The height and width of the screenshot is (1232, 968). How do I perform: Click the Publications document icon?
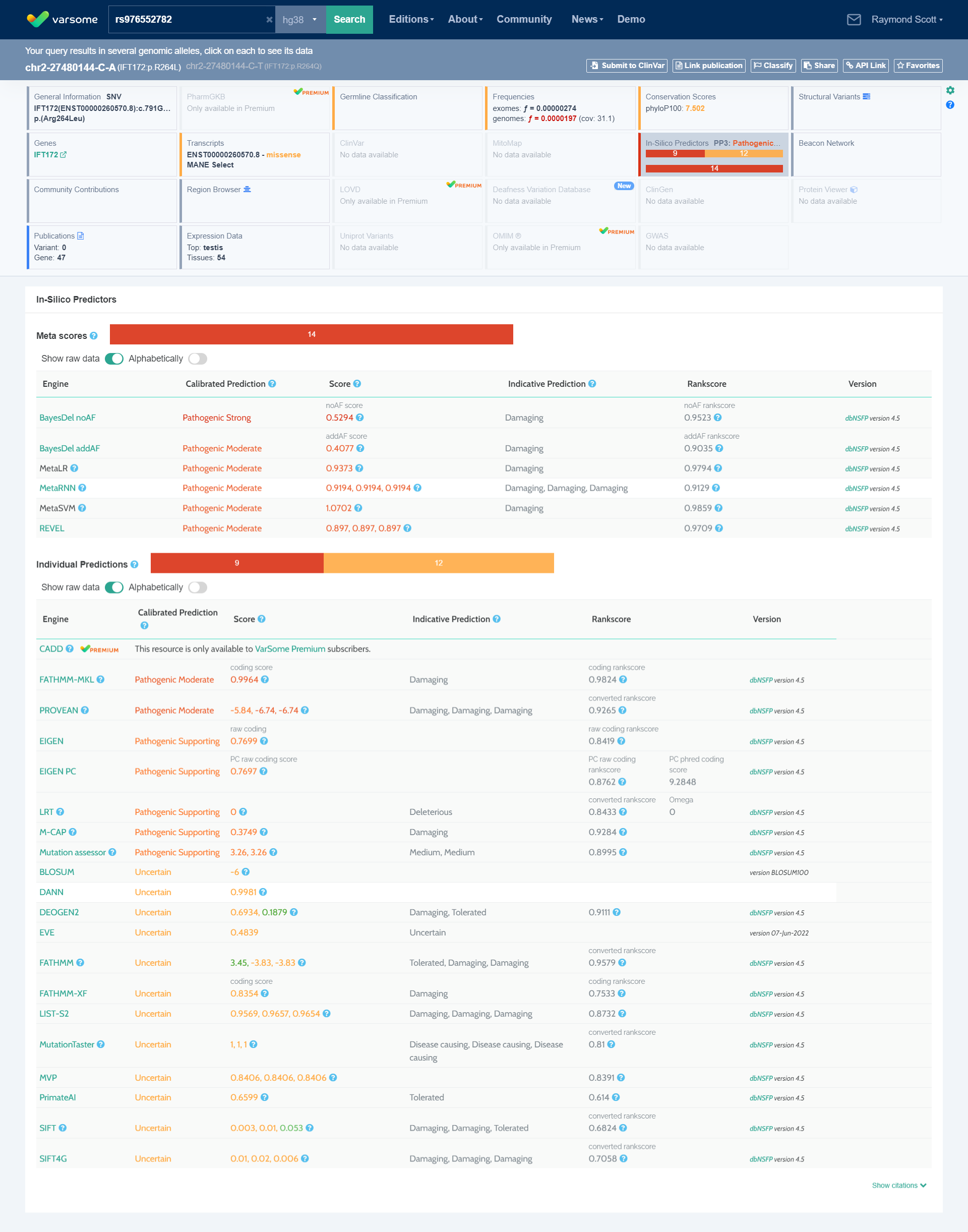click(x=81, y=236)
